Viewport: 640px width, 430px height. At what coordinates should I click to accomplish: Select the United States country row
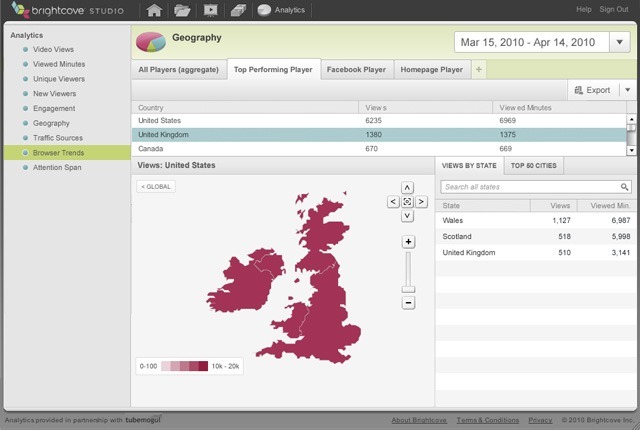click(379, 120)
